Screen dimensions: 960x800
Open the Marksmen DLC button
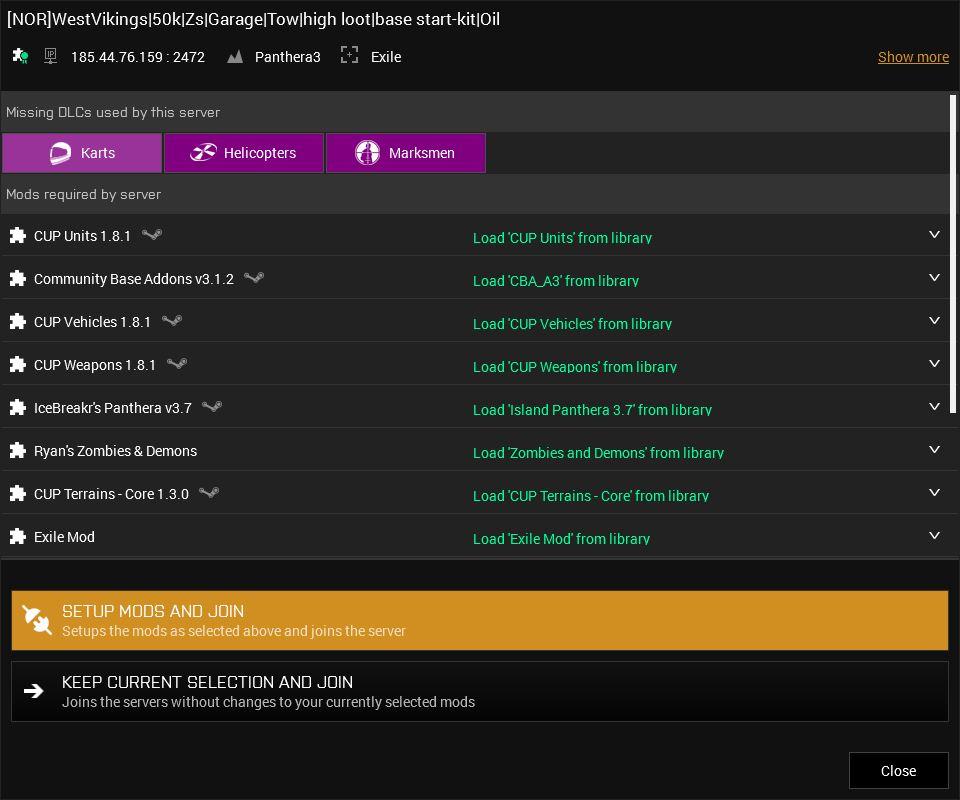pos(406,153)
